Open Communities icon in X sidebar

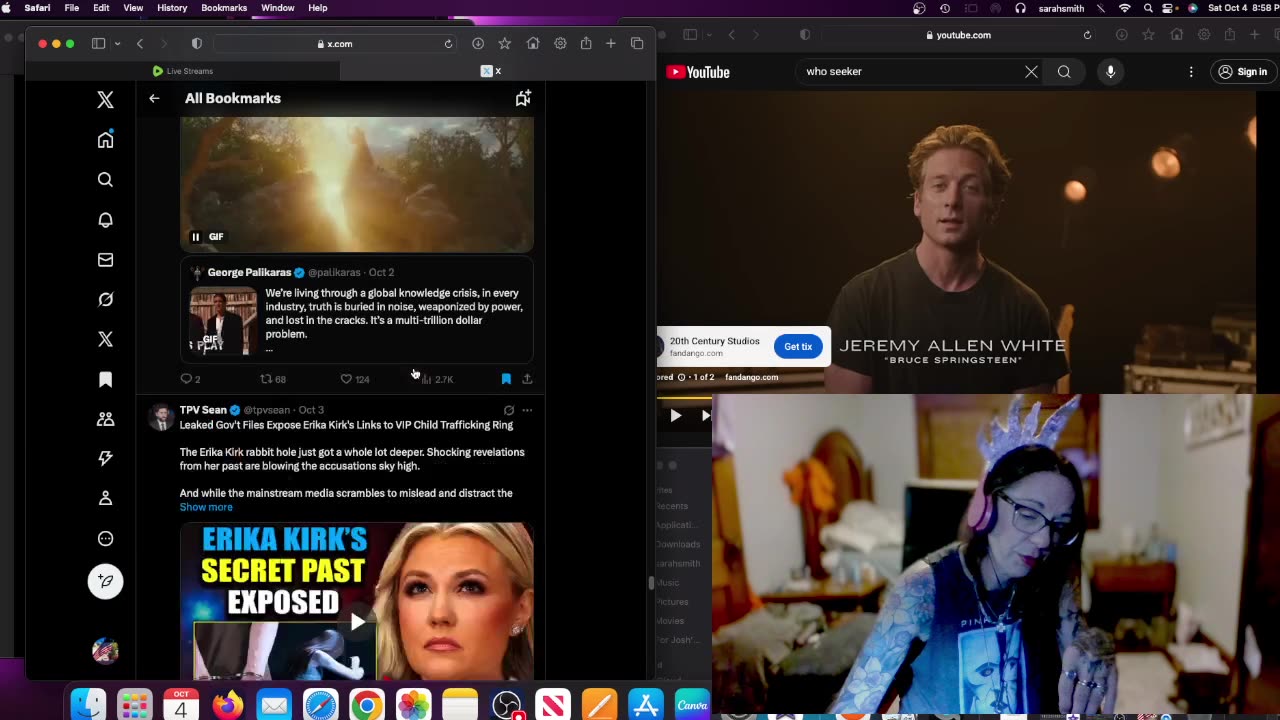tap(105, 419)
